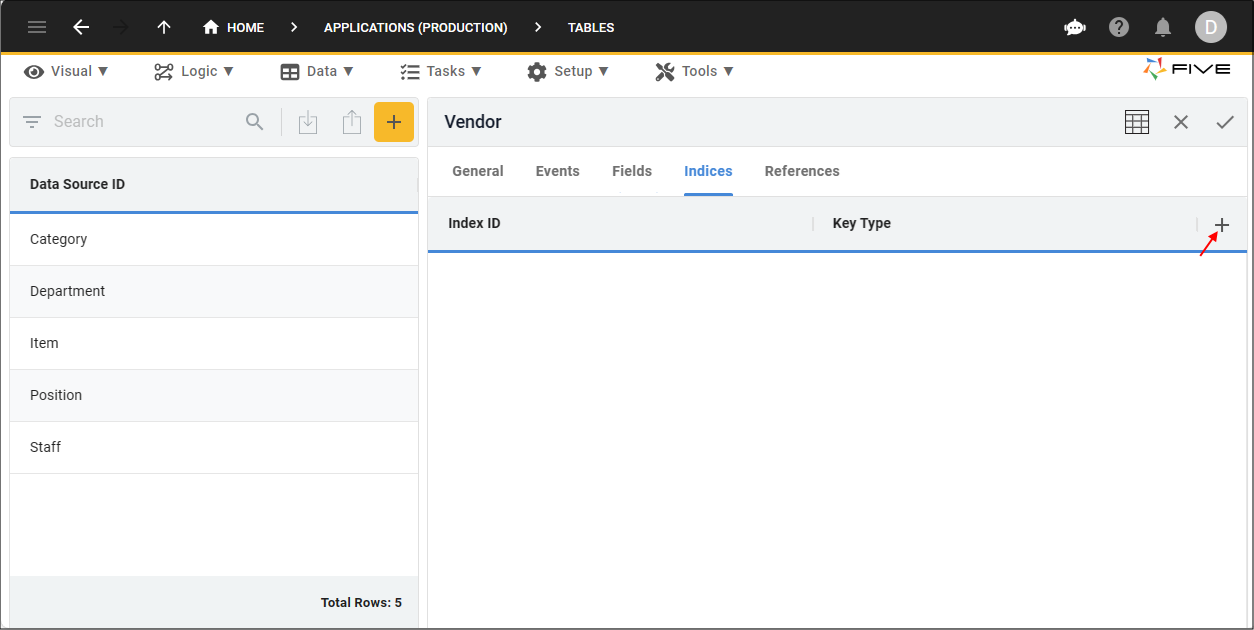Click the forward arrow icon

click(x=122, y=27)
